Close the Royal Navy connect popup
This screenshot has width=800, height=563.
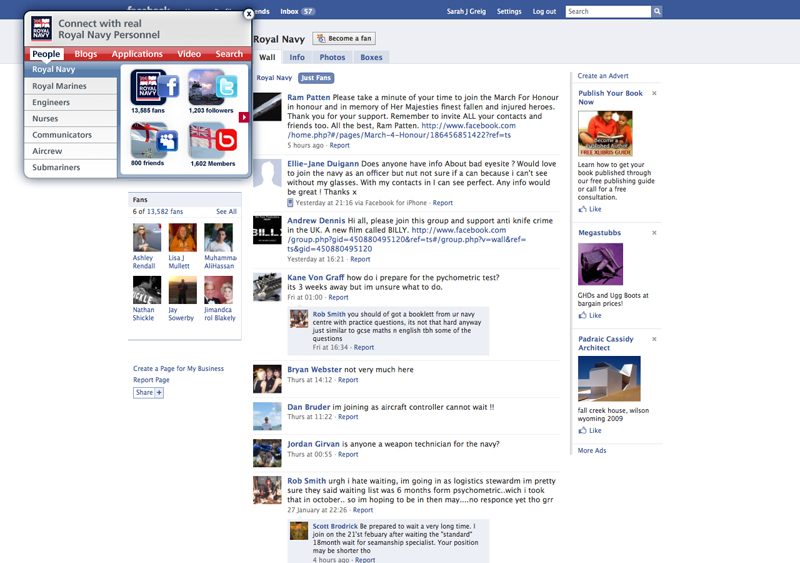pos(249,14)
